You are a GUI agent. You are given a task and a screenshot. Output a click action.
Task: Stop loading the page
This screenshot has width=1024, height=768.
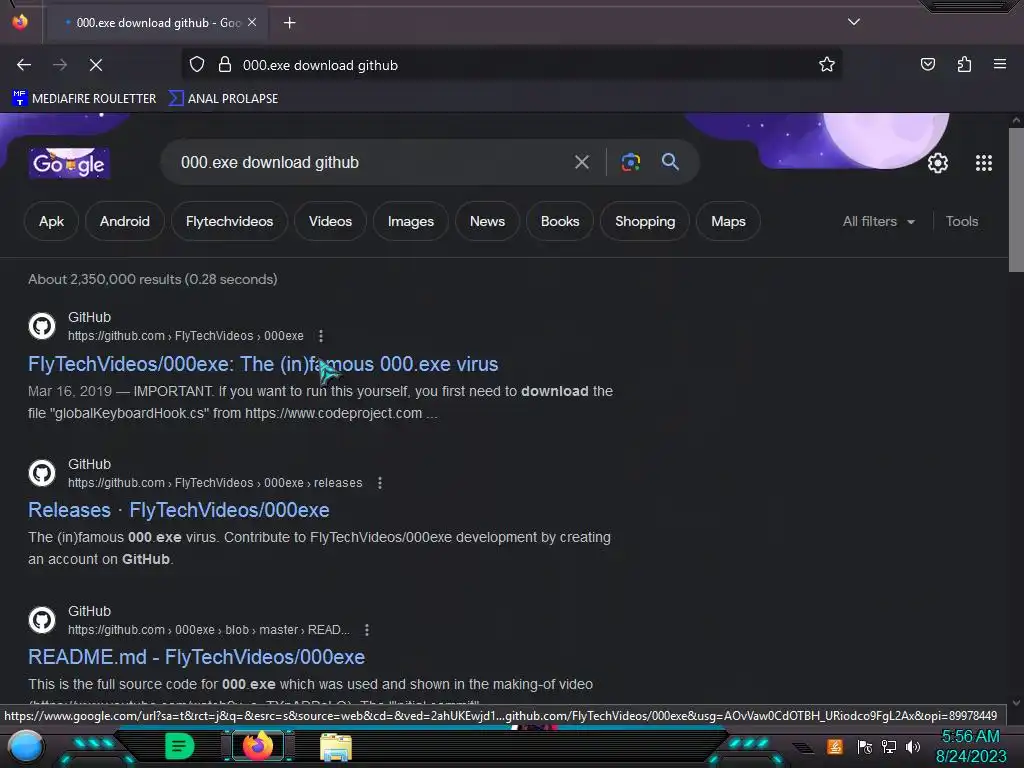(x=96, y=65)
